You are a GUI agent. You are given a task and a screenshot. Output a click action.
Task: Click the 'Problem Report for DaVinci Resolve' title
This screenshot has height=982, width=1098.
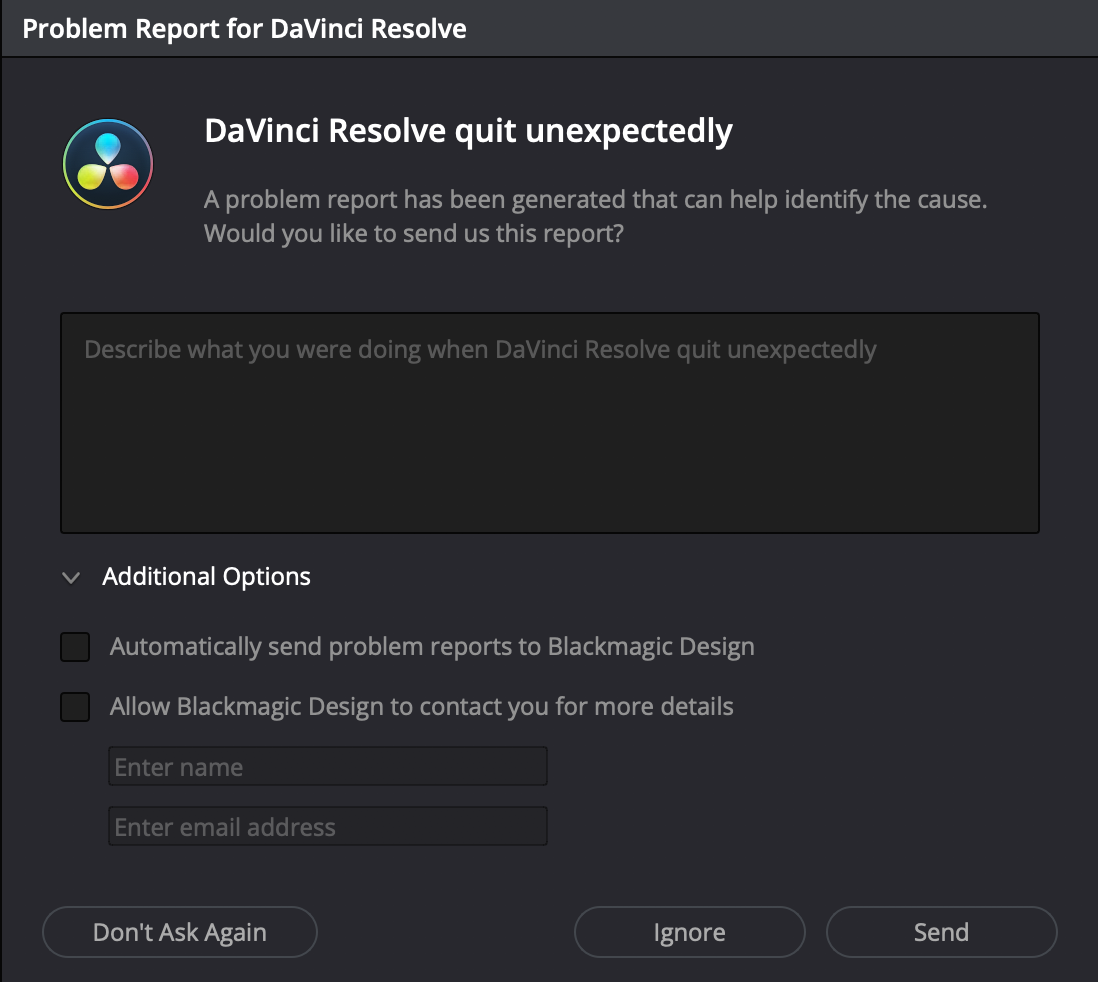(244, 29)
